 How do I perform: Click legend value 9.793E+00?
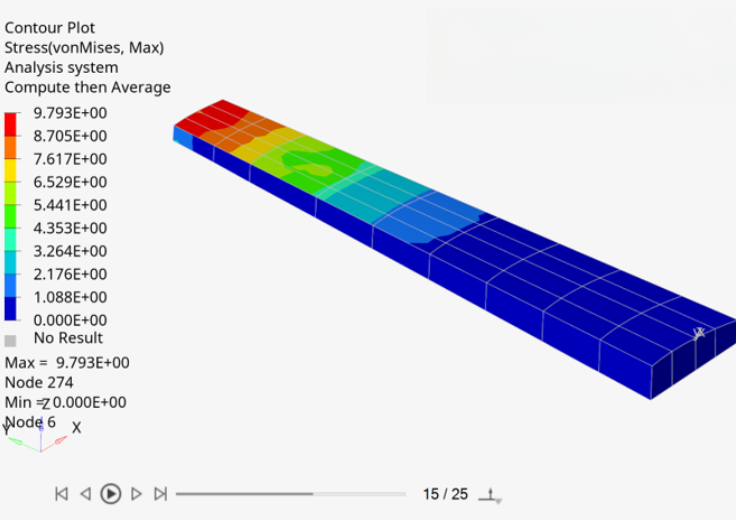point(70,113)
